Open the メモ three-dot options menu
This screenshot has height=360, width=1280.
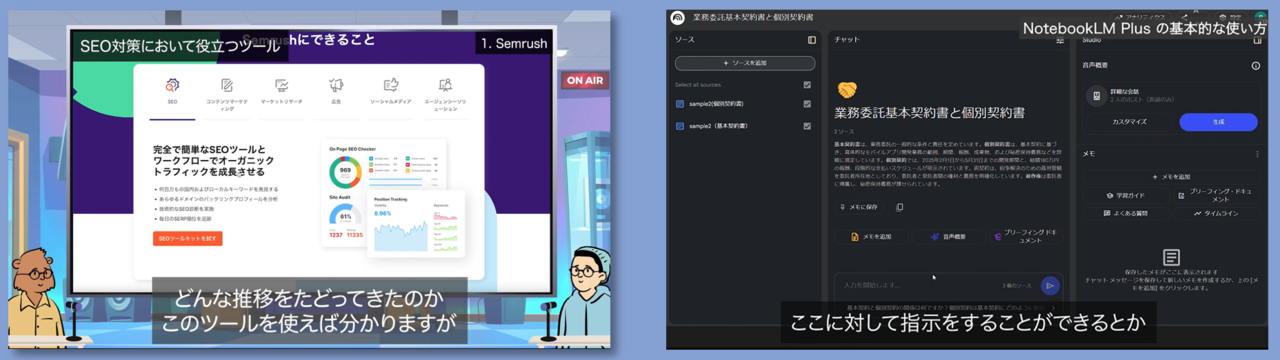point(1257,154)
